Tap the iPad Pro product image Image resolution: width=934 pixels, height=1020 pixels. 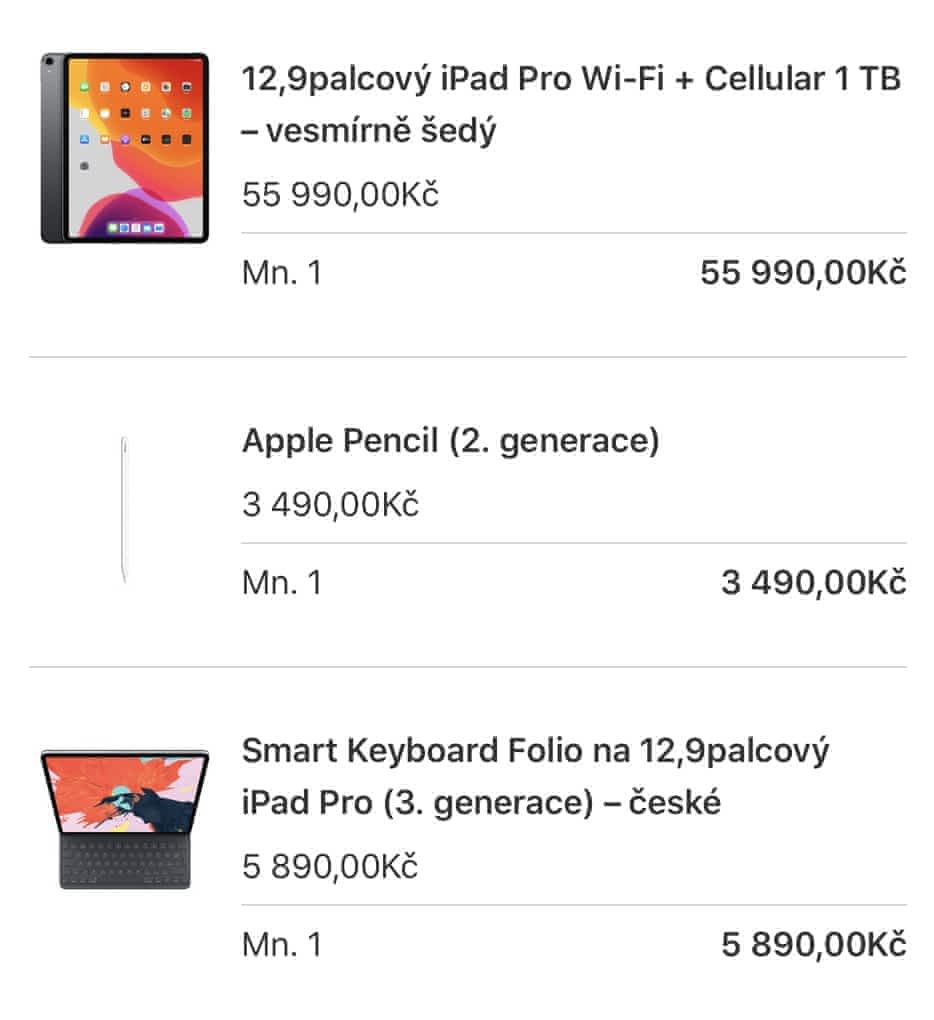125,148
